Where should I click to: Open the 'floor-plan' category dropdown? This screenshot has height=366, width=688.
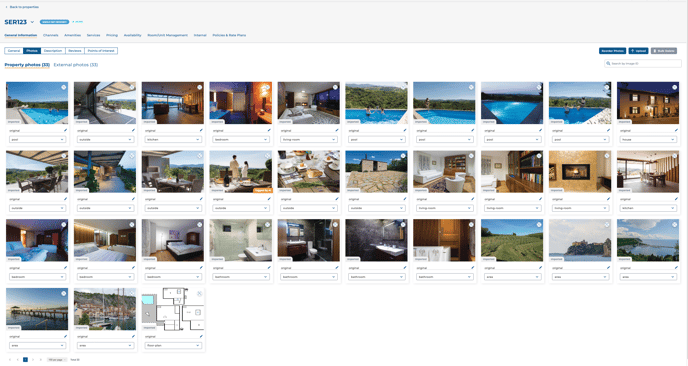point(172,345)
